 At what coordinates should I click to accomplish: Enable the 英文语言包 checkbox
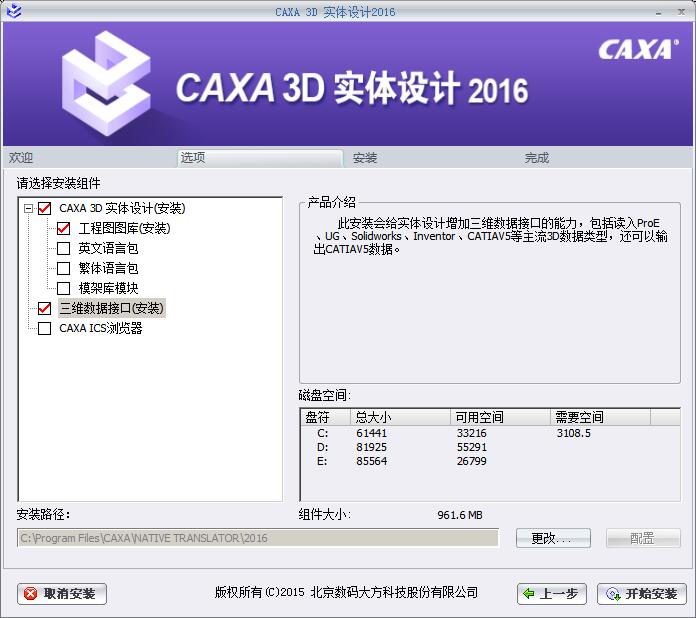tap(63, 248)
